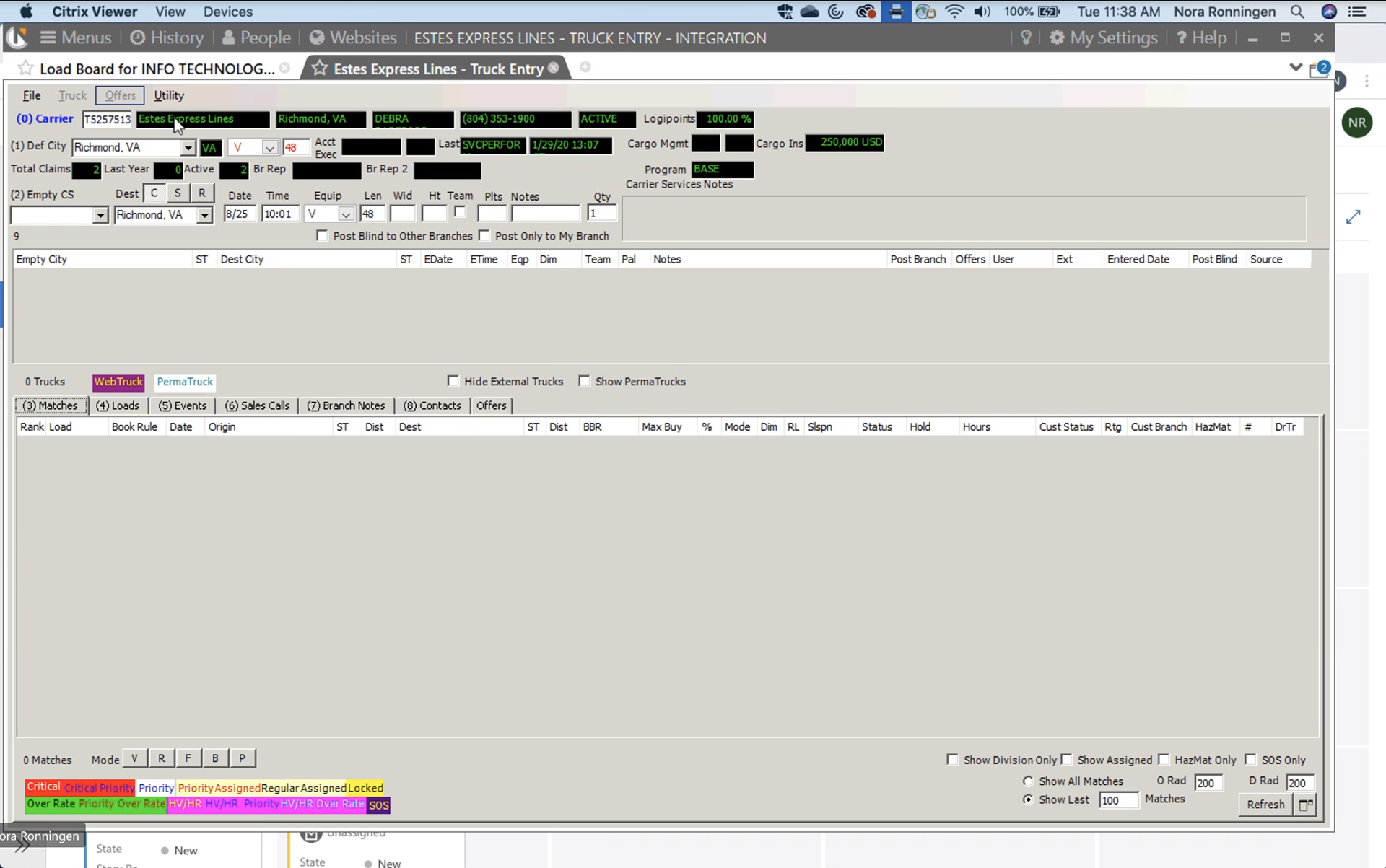Click the Websites globe icon
The width and height of the screenshot is (1386, 868).
coord(316,38)
